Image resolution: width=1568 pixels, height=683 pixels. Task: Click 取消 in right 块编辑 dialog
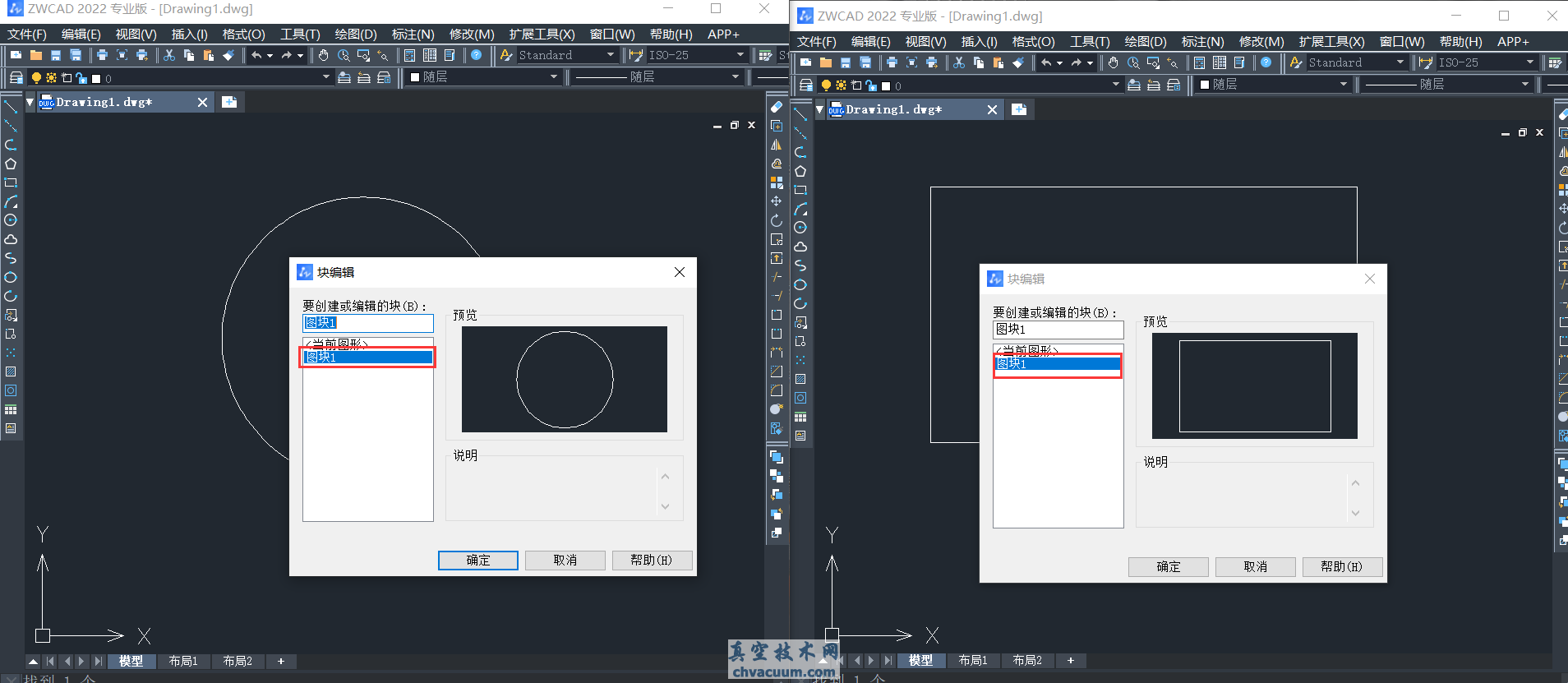point(1256,567)
